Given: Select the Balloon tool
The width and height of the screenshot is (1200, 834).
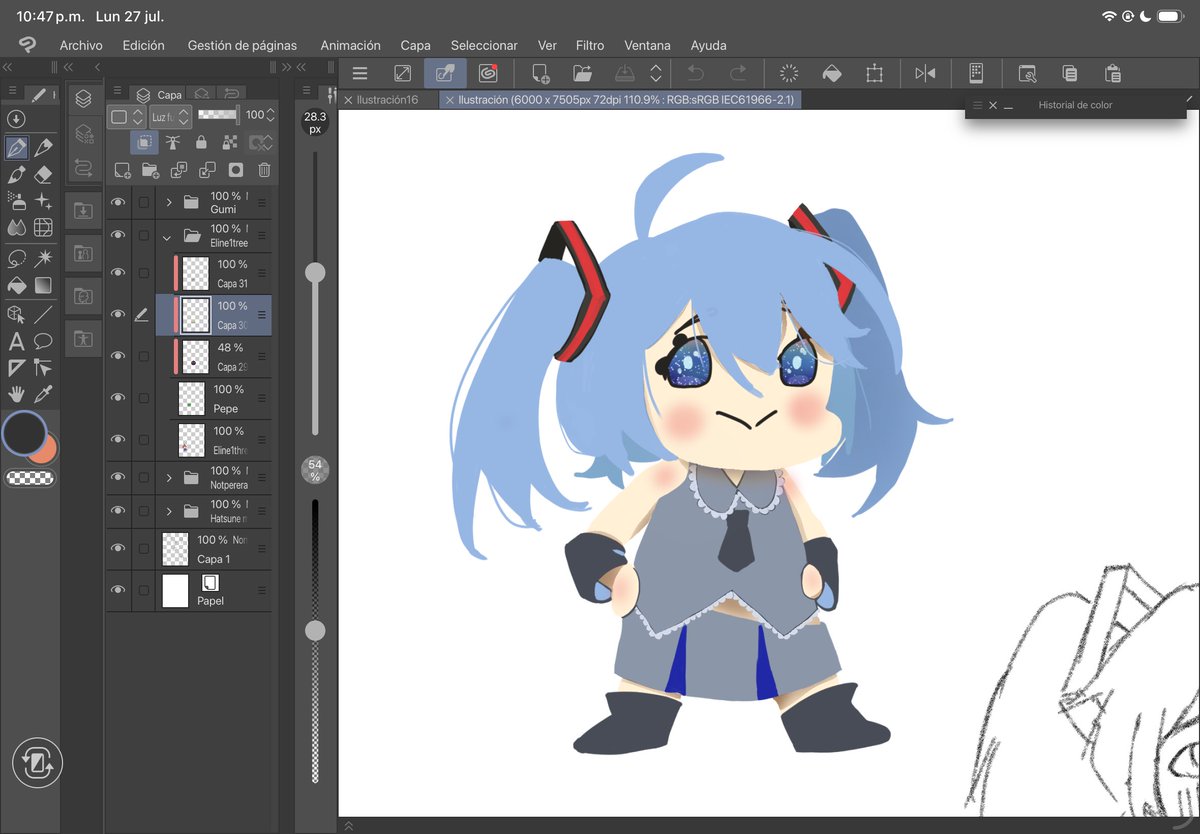Looking at the screenshot, I should pyautogui.click(x=42, y=341).
